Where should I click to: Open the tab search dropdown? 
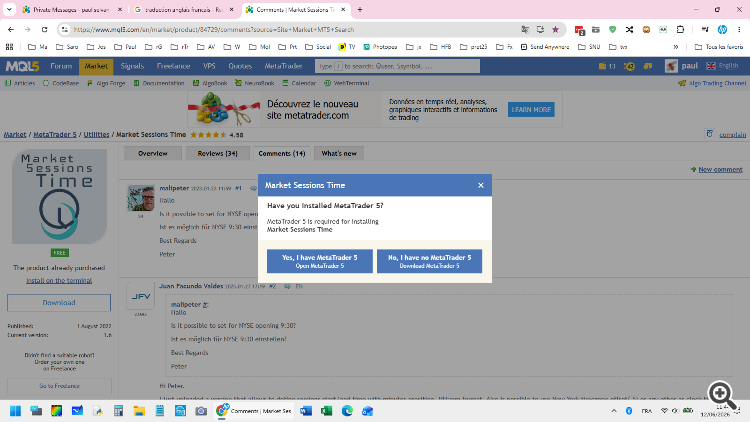[9, 10]
